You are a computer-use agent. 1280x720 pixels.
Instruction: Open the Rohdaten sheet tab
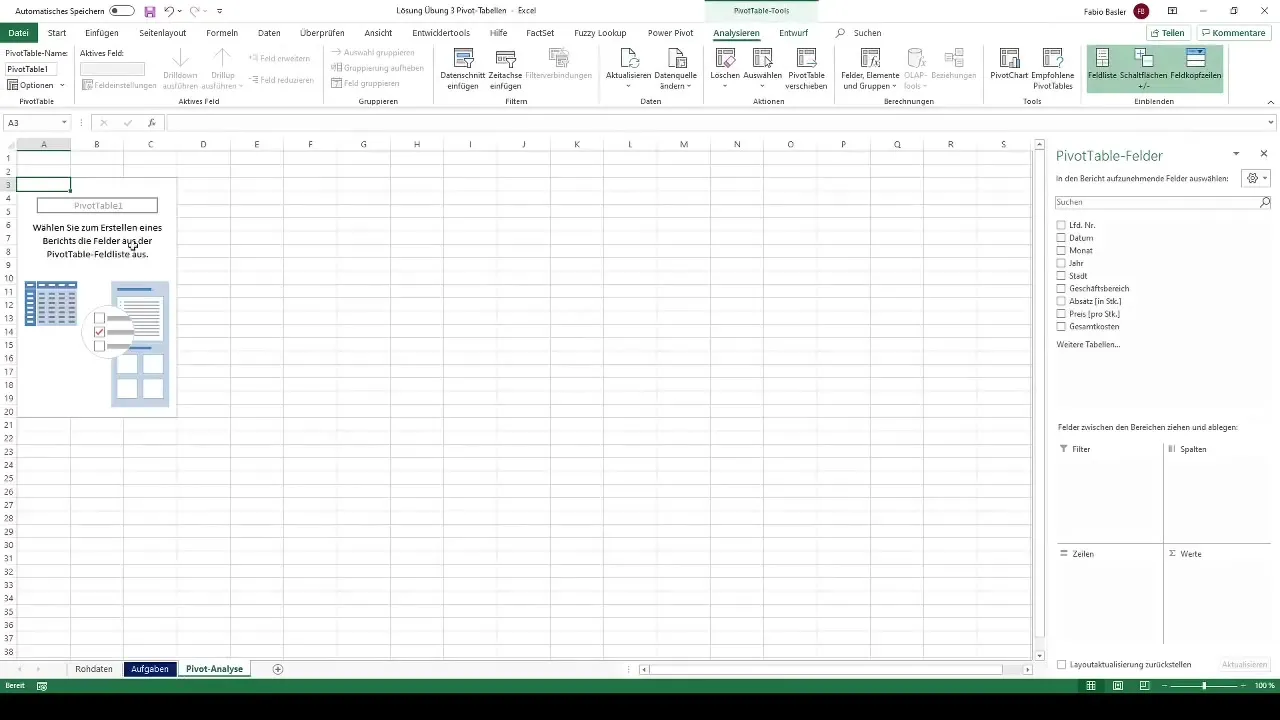(94, 669)
